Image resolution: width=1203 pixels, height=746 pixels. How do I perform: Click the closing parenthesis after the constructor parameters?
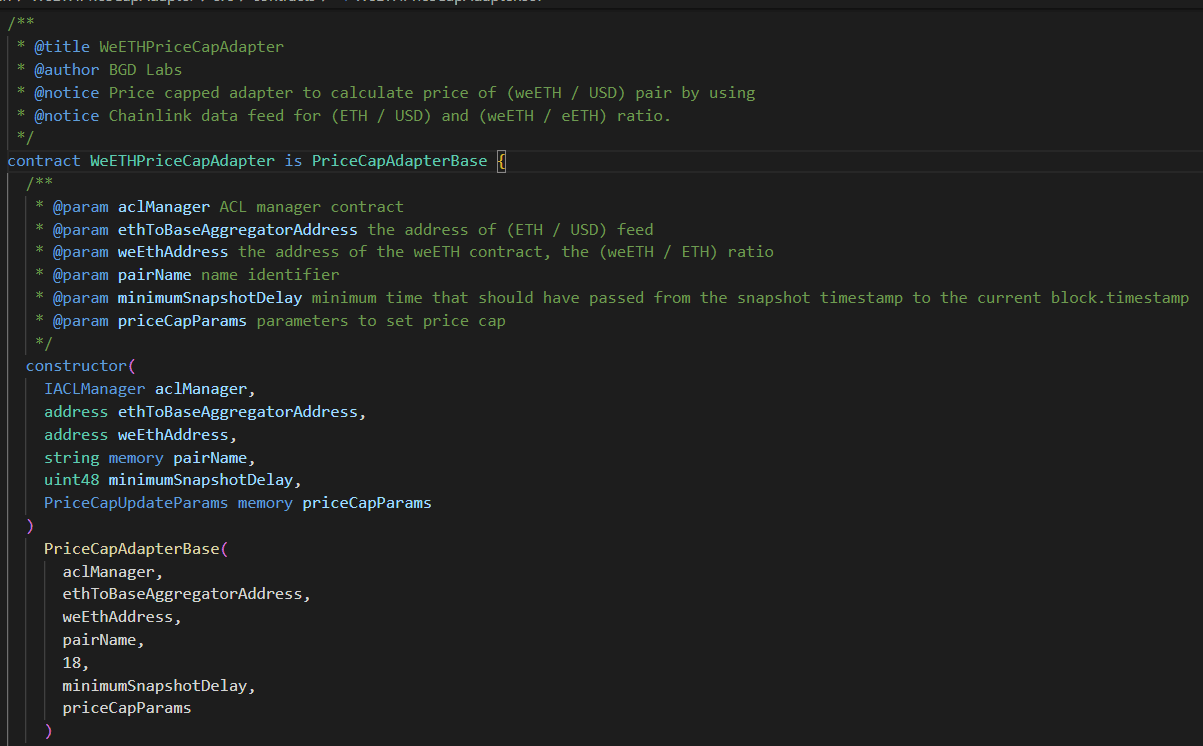coord(30,526)
